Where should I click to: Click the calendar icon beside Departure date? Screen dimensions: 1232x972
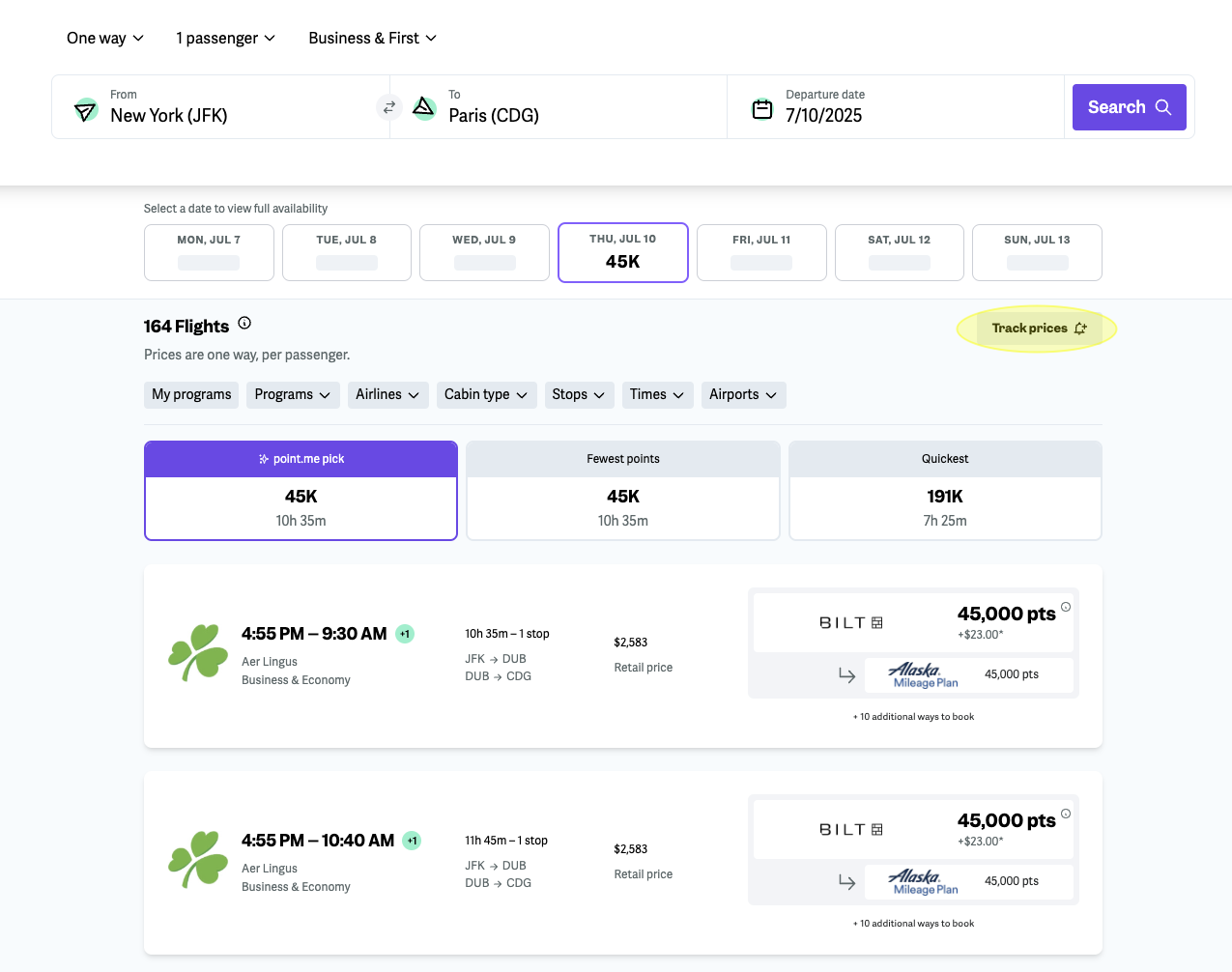click(x=762, y=109)
